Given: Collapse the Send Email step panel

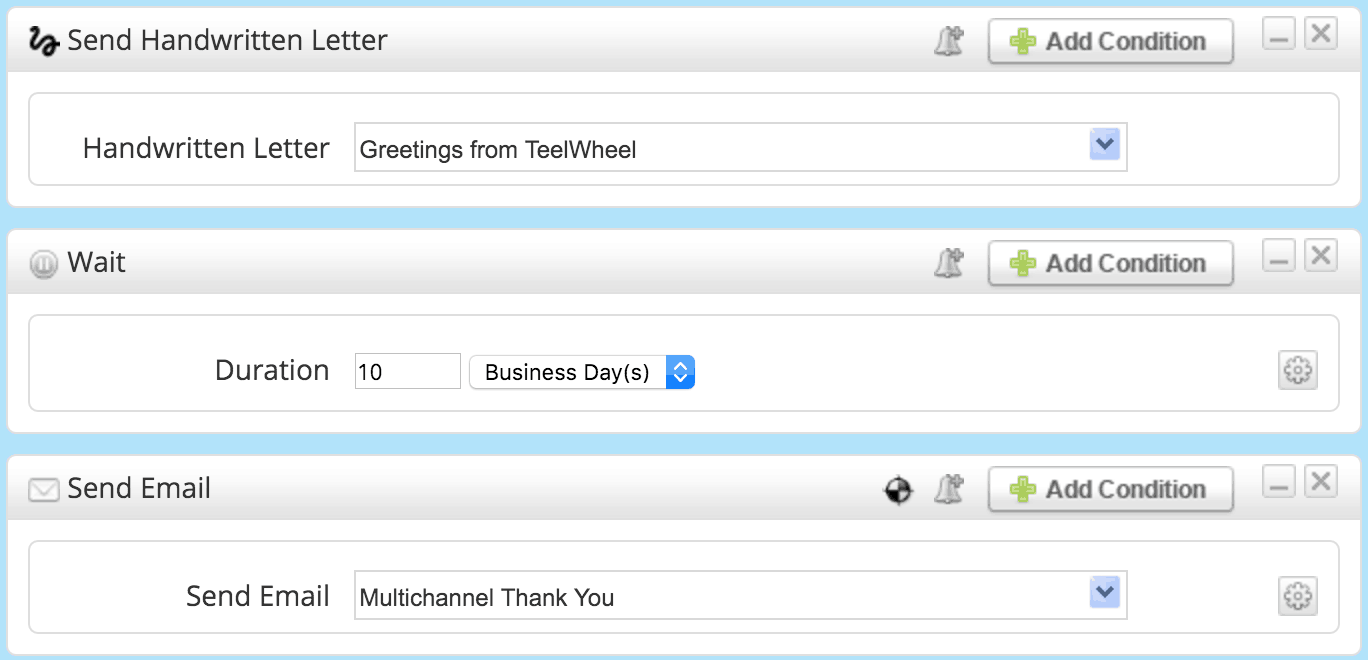Looking at the screenshot, I should point(1279,483).
